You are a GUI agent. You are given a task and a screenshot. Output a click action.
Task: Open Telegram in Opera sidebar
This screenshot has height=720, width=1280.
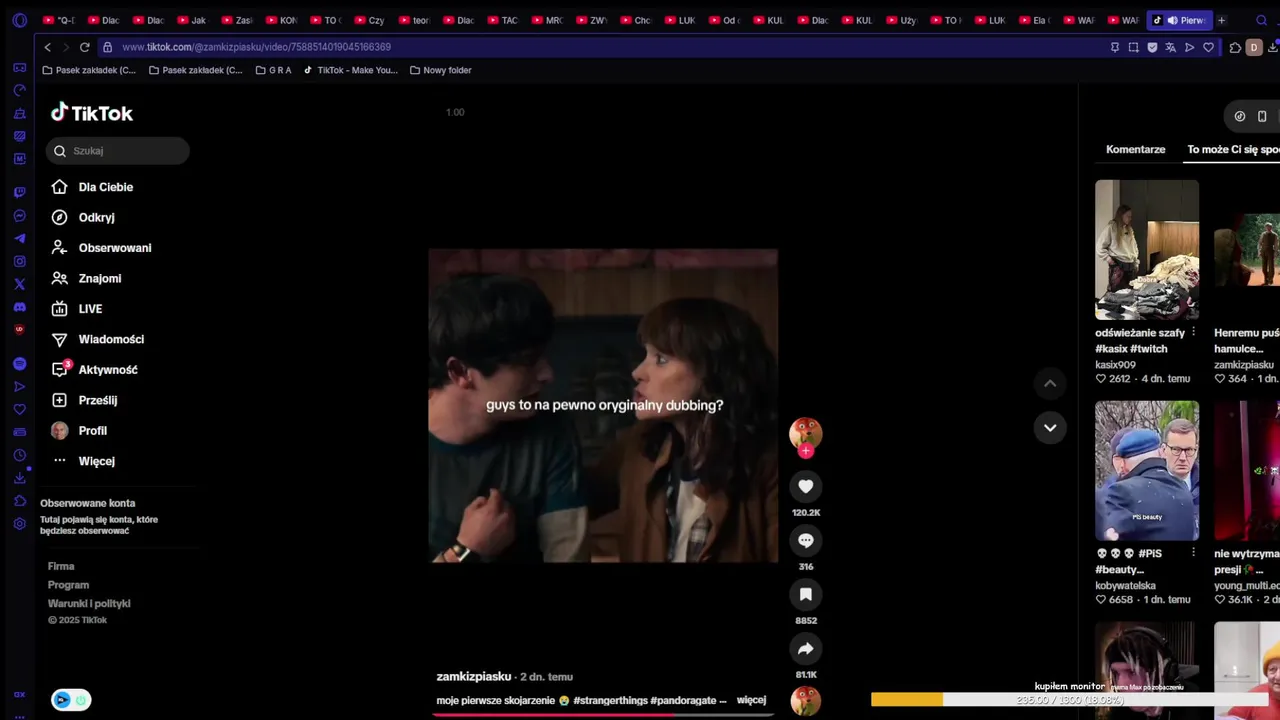pos(19,238)
